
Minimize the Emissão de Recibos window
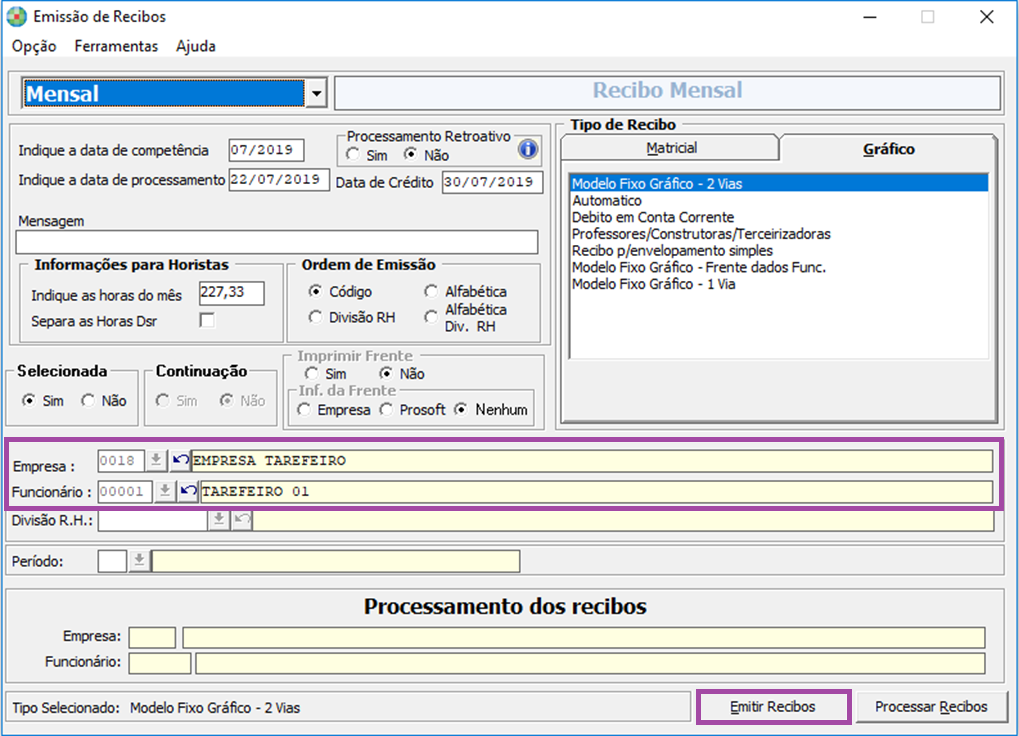click(x=870, y=17)
